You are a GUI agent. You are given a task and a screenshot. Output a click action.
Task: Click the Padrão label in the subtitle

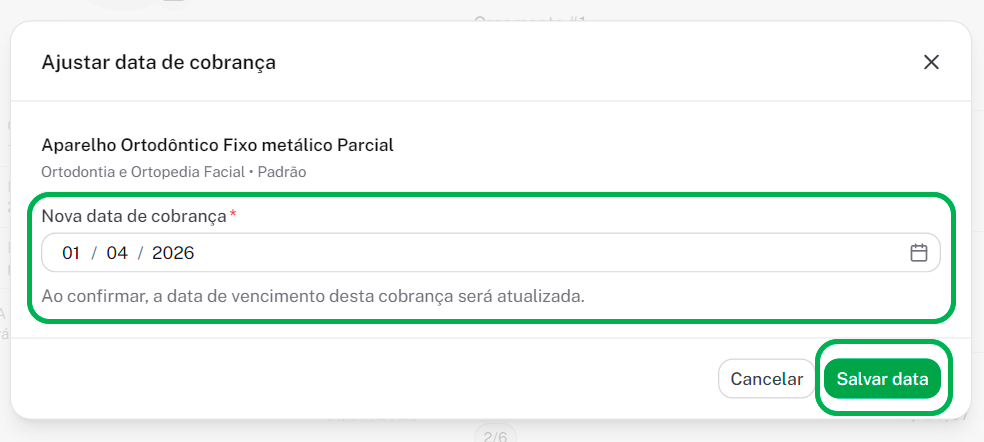point(282,172)
